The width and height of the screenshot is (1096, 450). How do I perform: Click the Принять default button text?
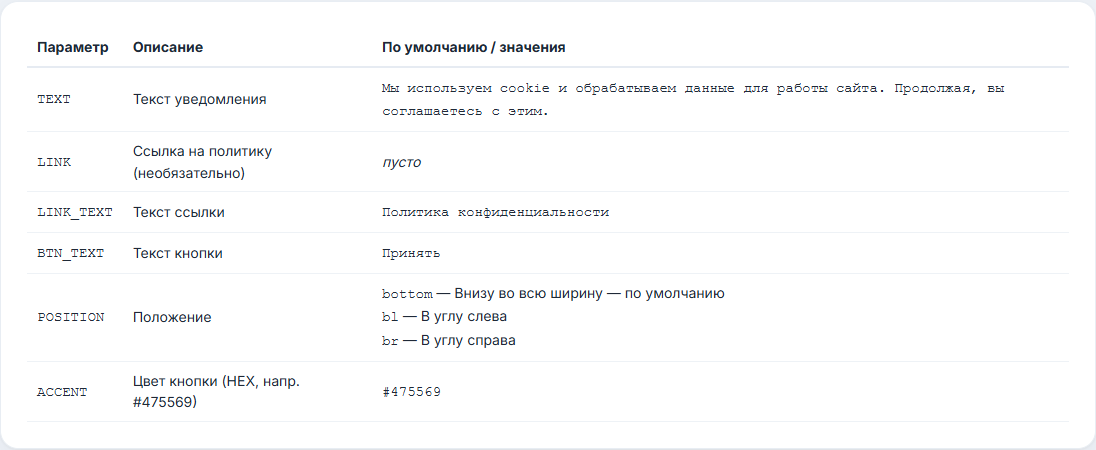tap(411, 254)
